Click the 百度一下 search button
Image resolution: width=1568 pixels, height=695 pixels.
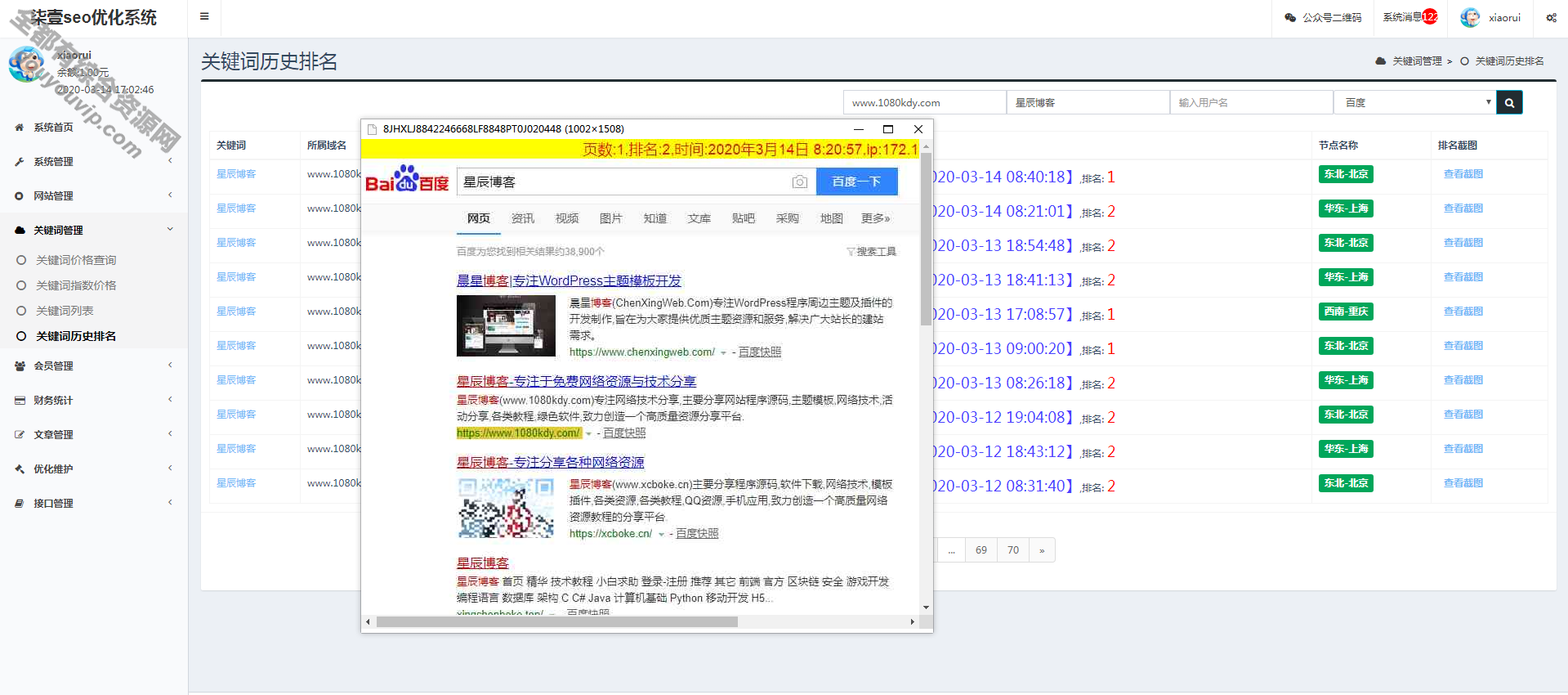pyautogui.click(x=857, y=182)
